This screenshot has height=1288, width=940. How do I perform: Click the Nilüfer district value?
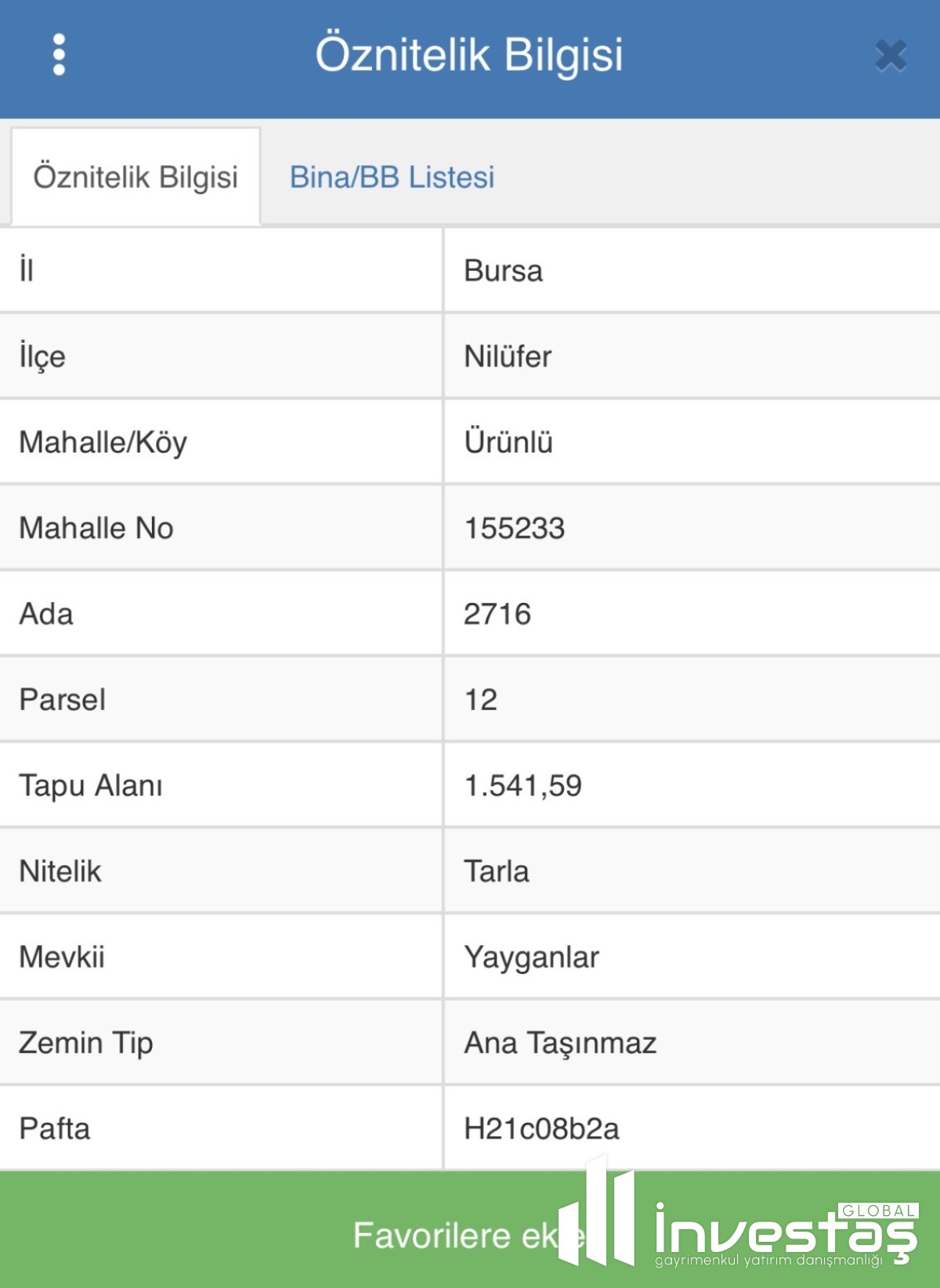(x=508, y=357)
